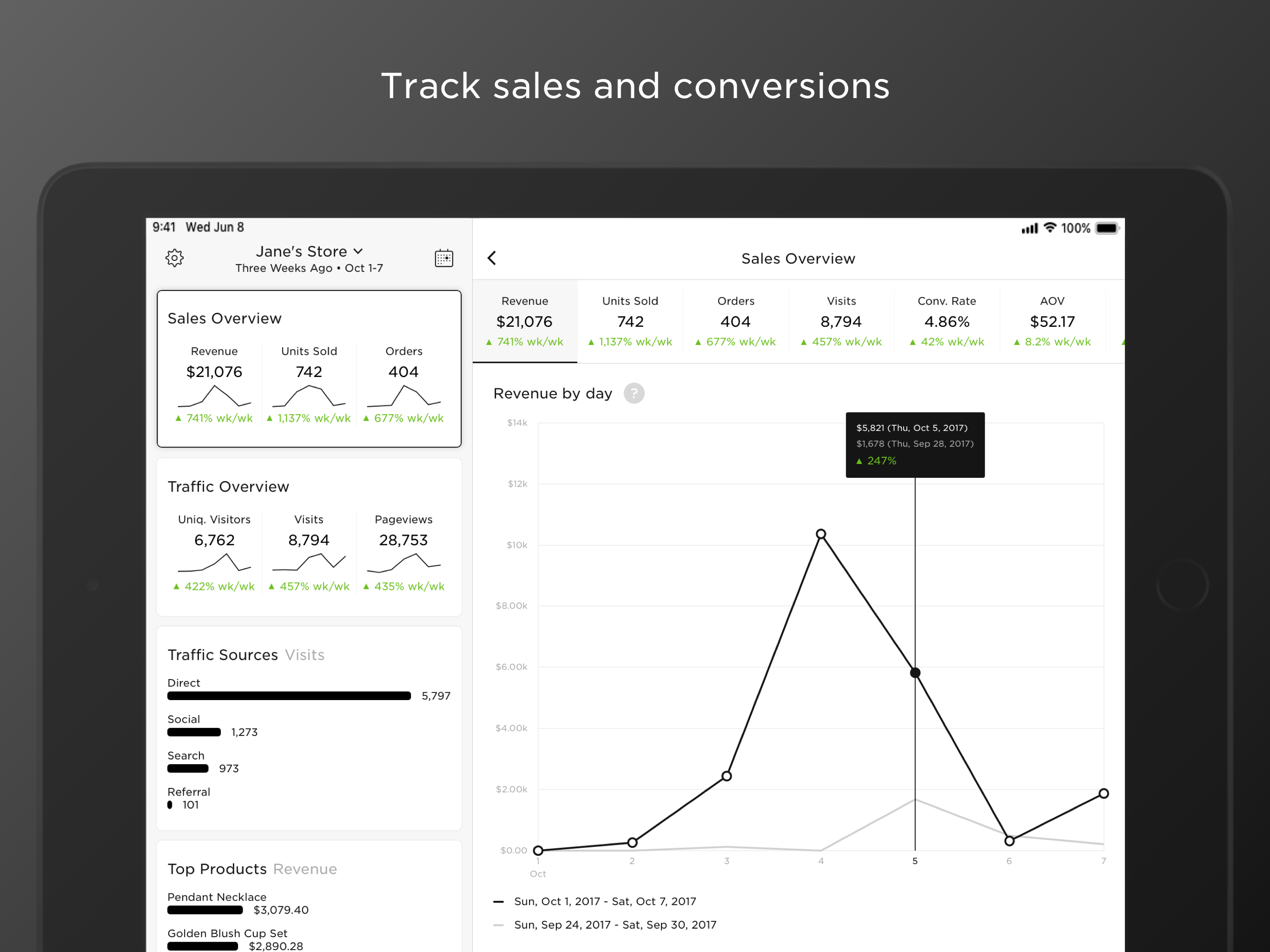Toggle Sep 24 - Sep 30 legend entry
Screen dimensions: 1270x952
615,925
